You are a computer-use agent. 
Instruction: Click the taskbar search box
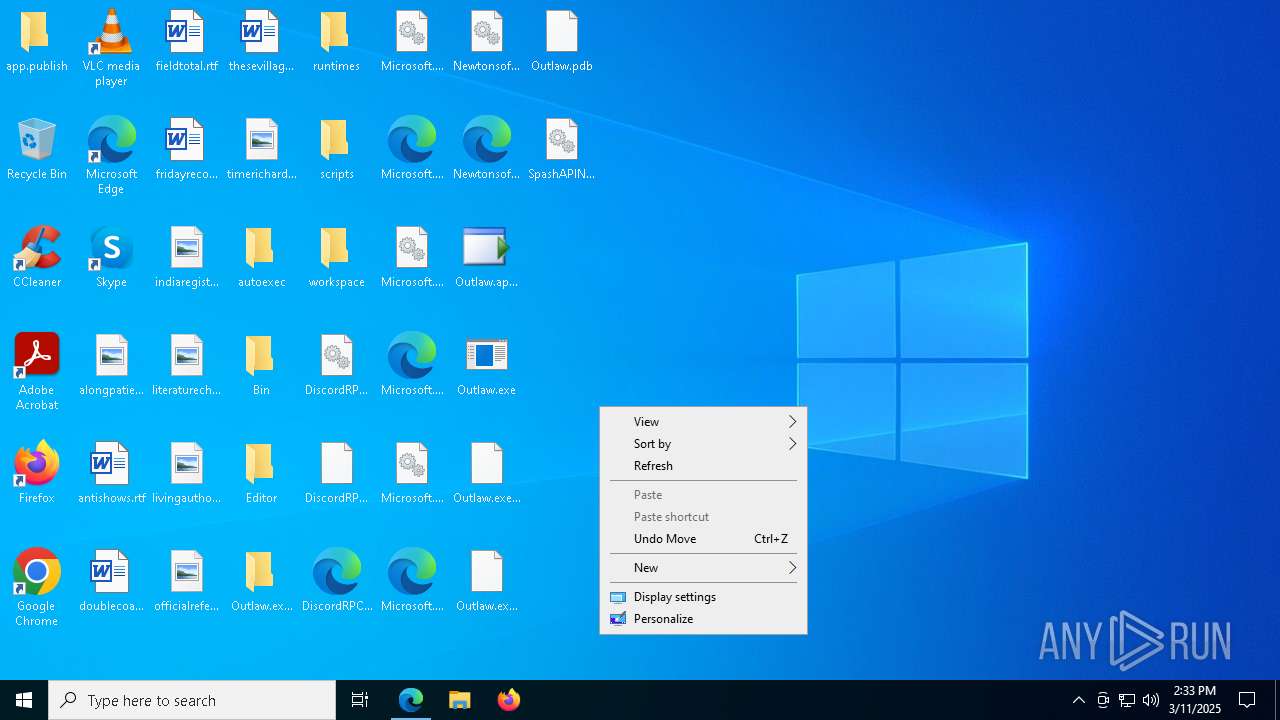192,700
